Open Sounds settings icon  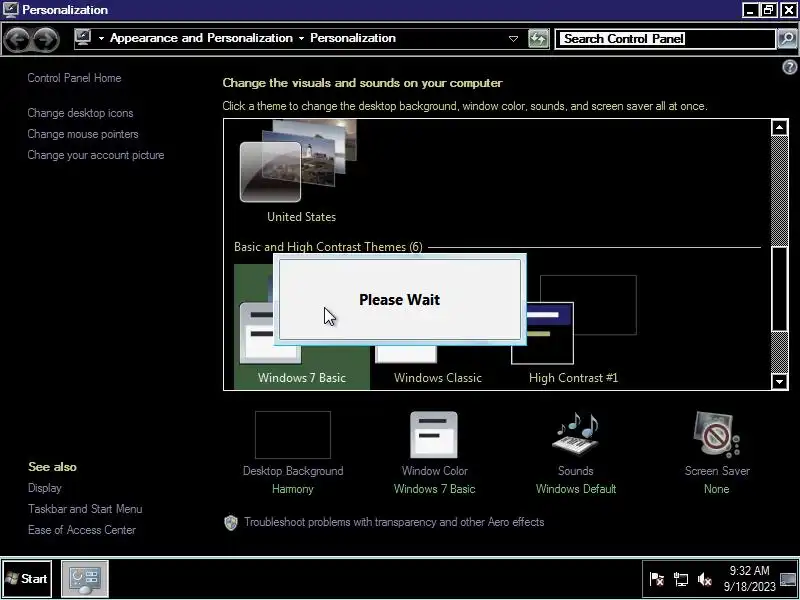point(576,434)
